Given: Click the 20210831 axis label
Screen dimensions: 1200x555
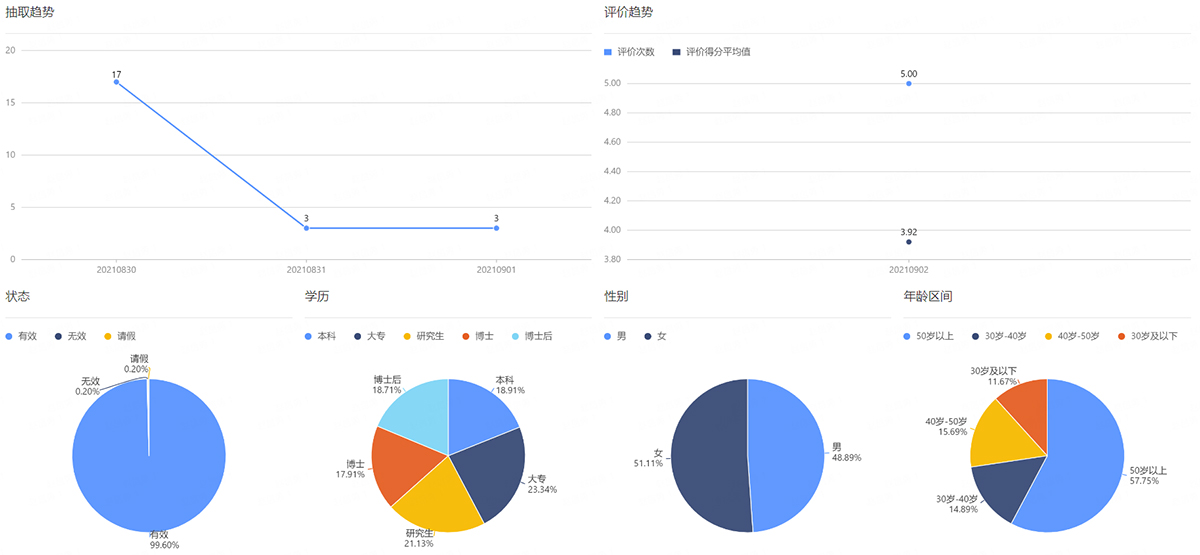Looking at the screenshot, I should coord(306,270).
